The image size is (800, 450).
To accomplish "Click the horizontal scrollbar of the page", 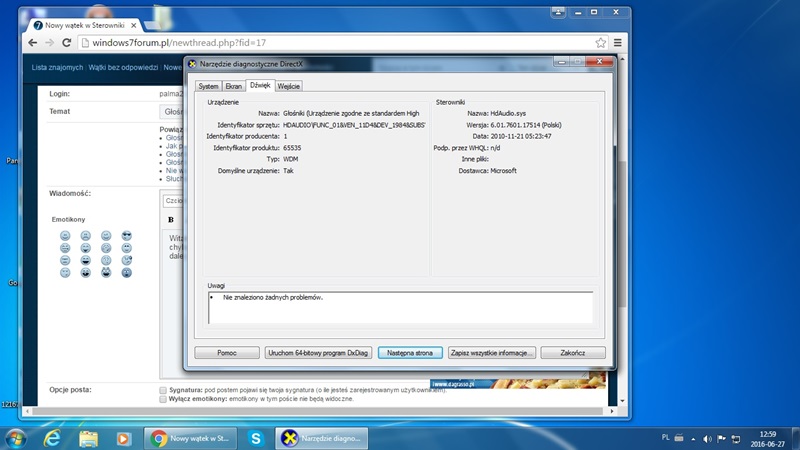I will click(318, 411).
